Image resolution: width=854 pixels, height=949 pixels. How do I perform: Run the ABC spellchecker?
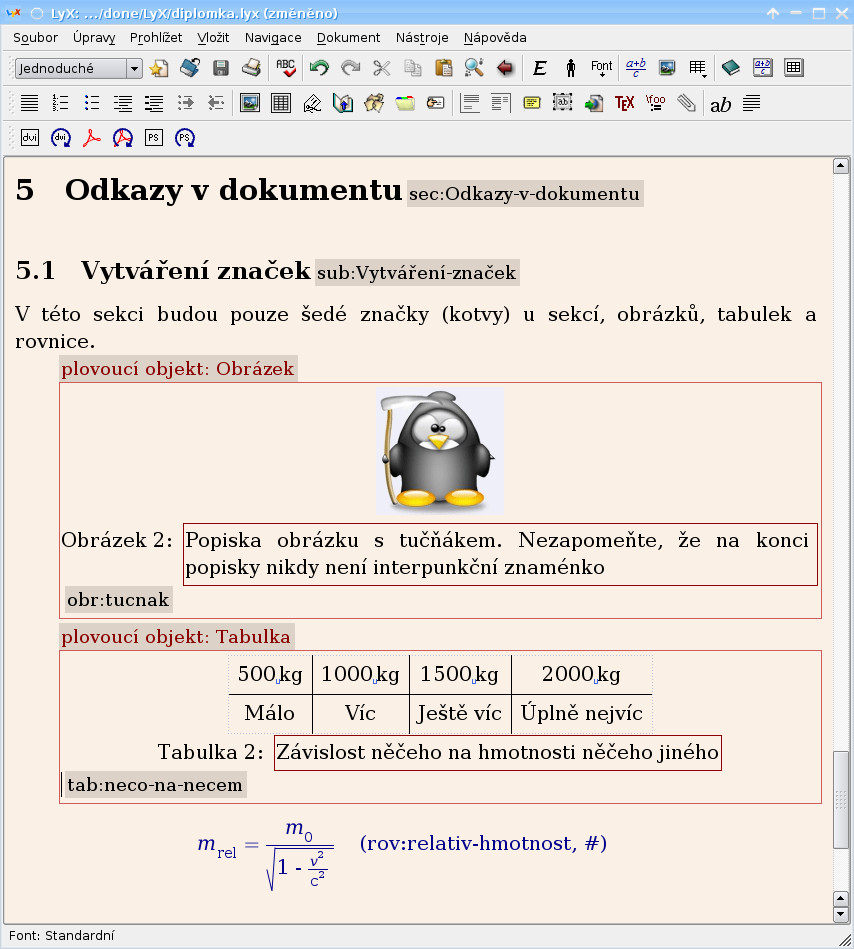[285, 68]
